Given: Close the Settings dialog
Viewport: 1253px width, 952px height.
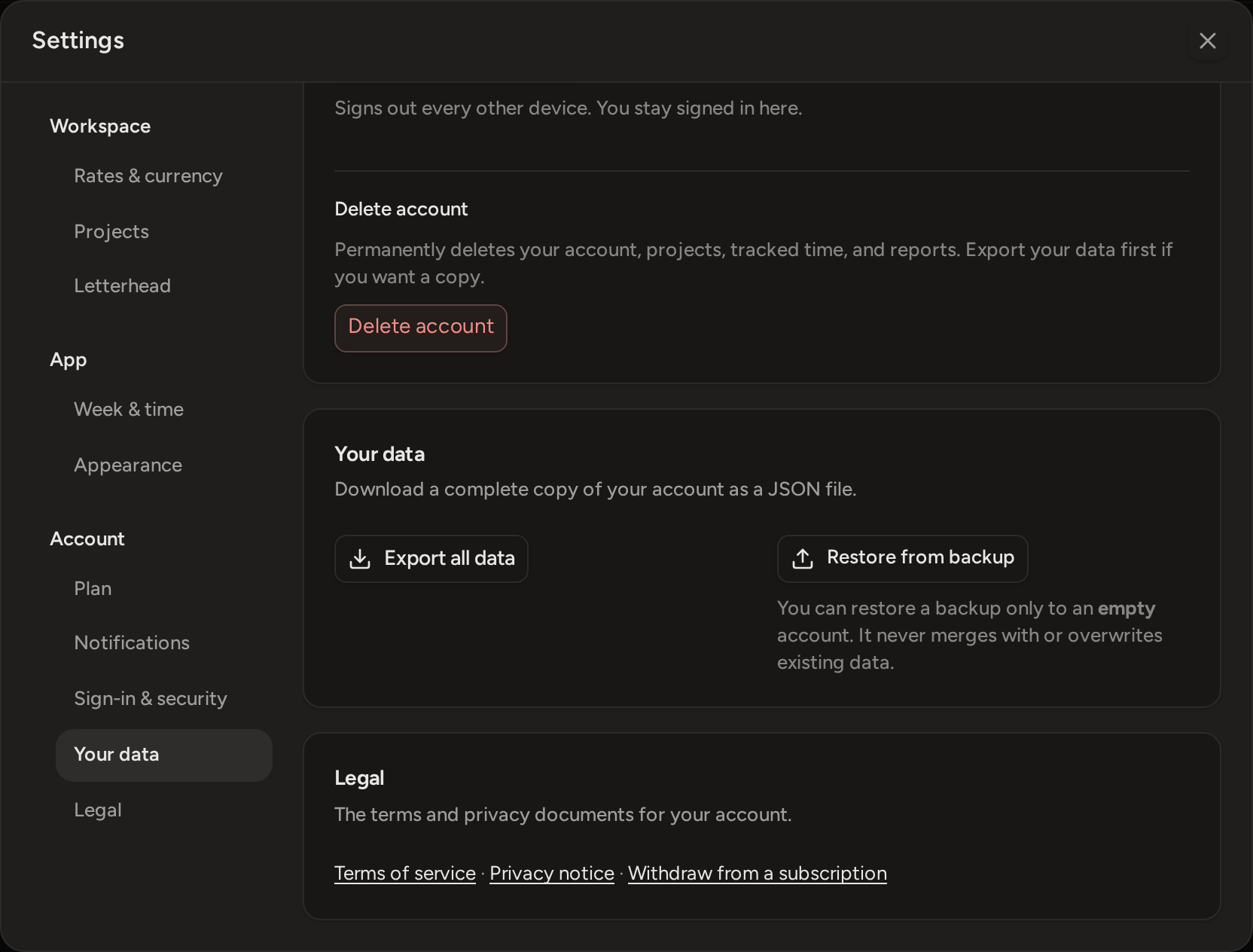Looking at the screenshot, I should coord(1207,41).
